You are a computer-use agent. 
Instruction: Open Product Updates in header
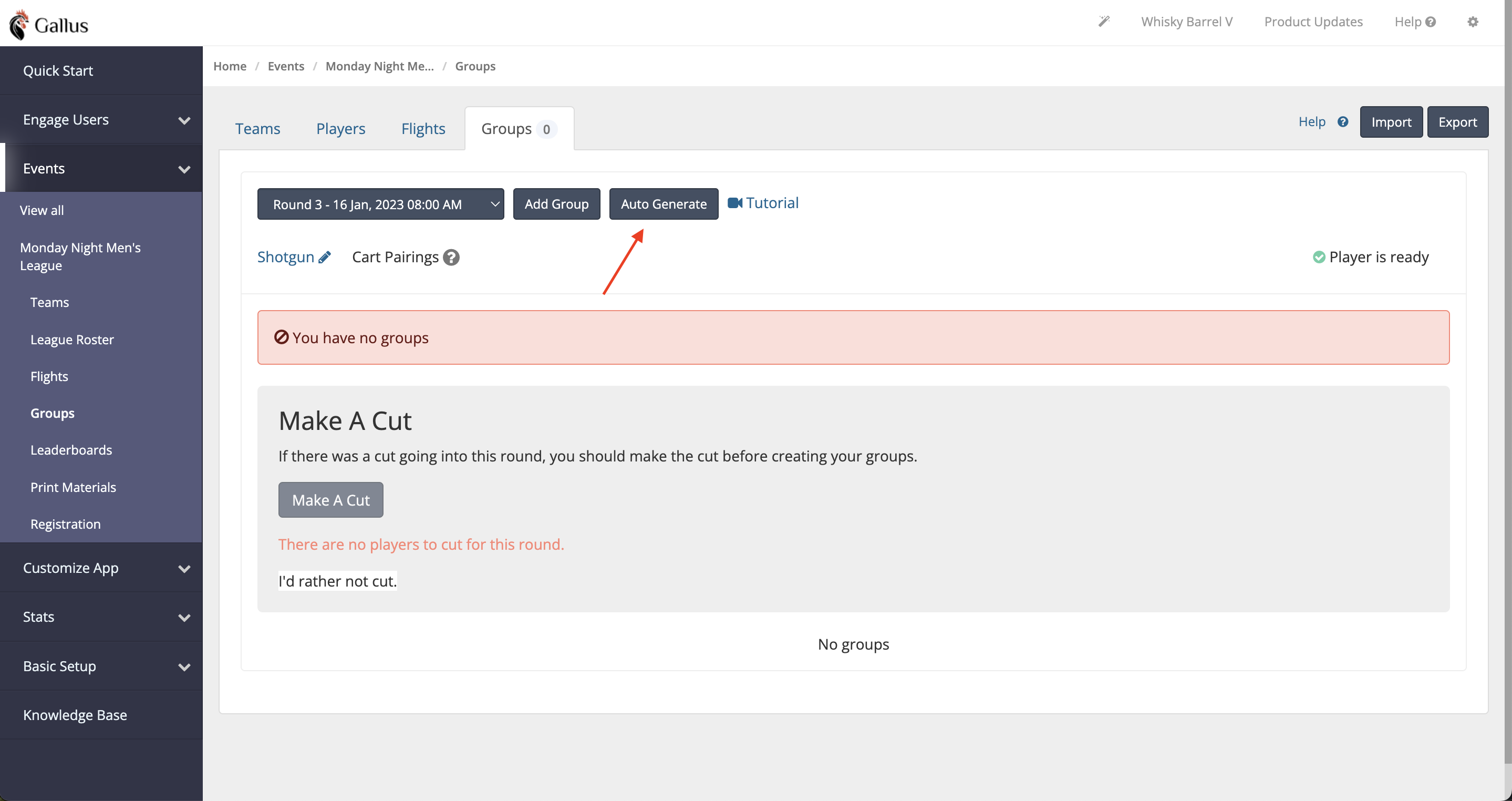coord(1313,22)
